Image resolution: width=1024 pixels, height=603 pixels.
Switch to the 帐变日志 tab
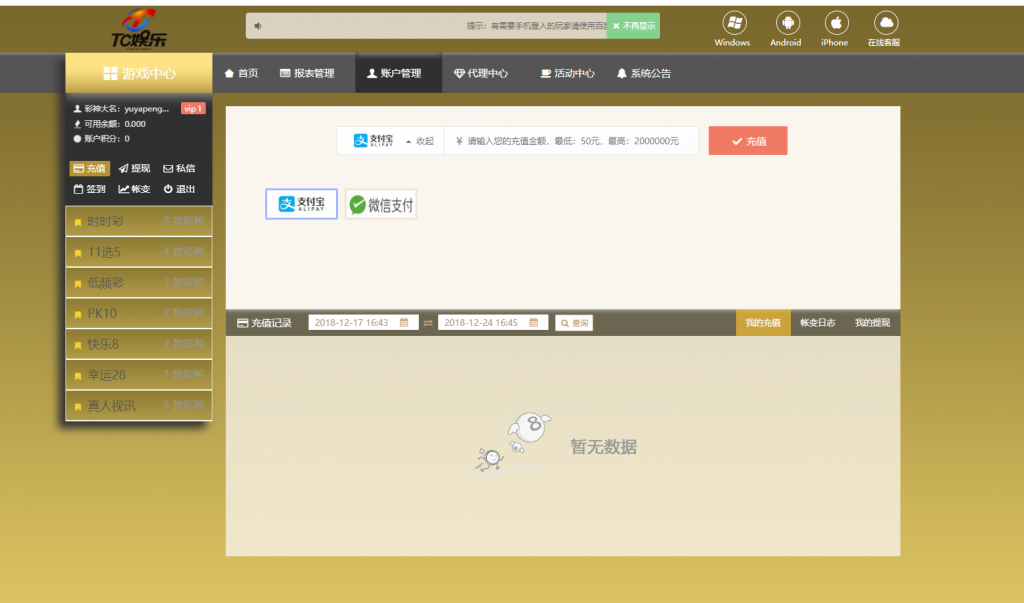(817, 323)
